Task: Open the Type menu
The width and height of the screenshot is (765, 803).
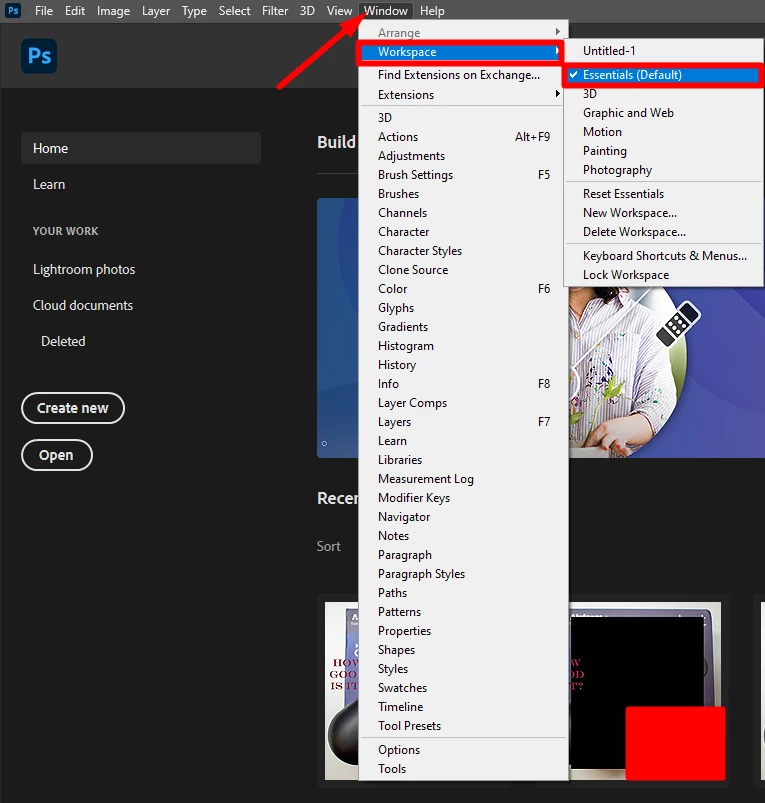Action: click(194, 11)
